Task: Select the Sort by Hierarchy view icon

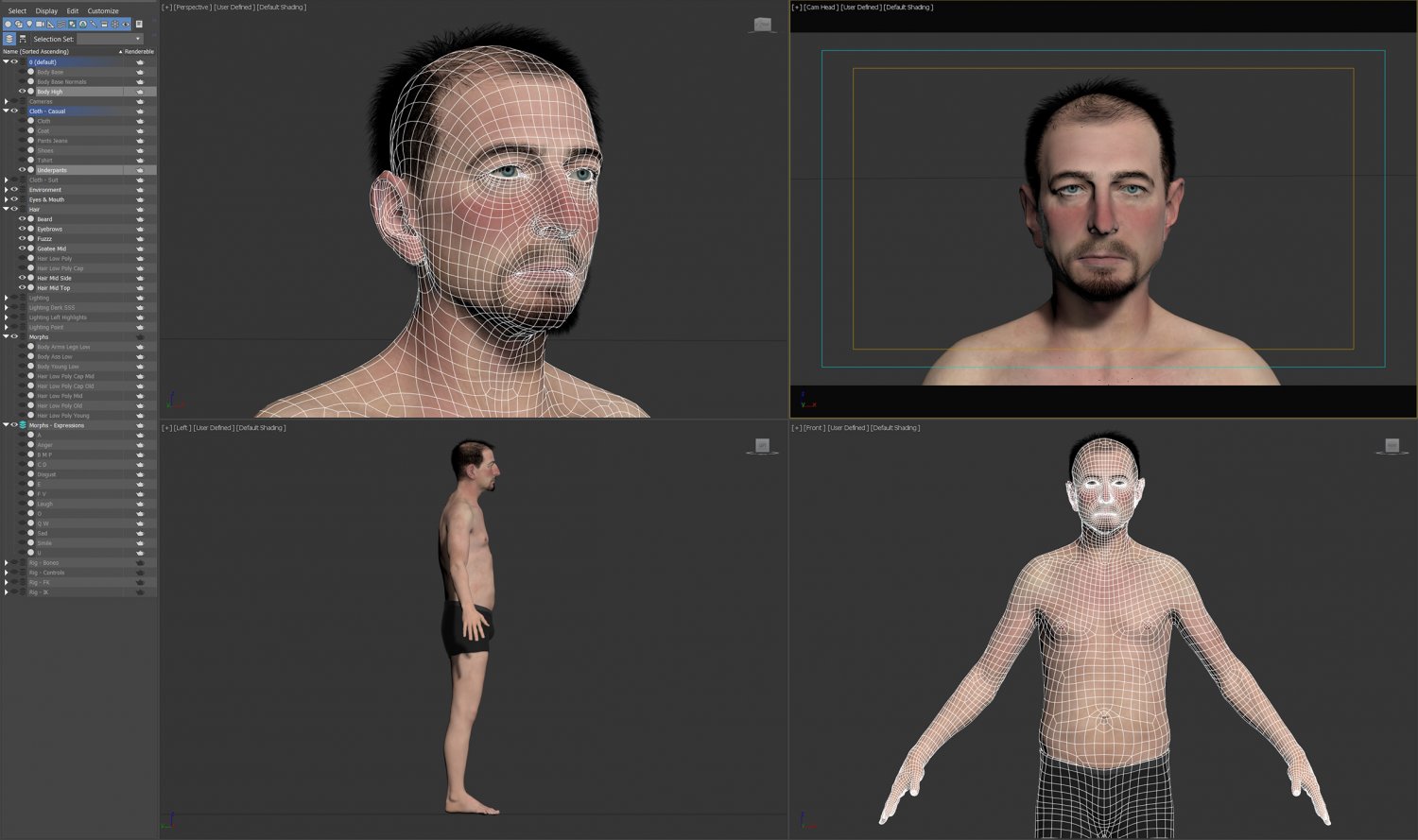Action: click(x=23, y=38)
